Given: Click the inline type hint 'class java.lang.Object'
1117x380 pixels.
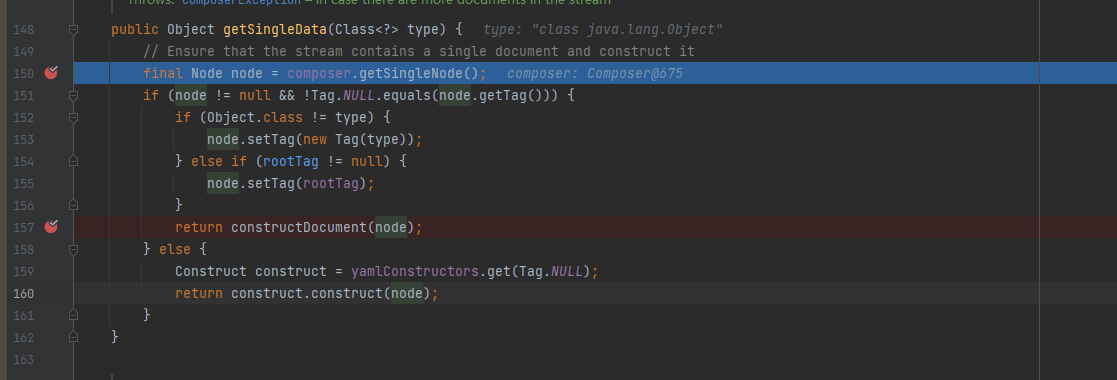Looking at the screenshot, I should tap(603, 30).
